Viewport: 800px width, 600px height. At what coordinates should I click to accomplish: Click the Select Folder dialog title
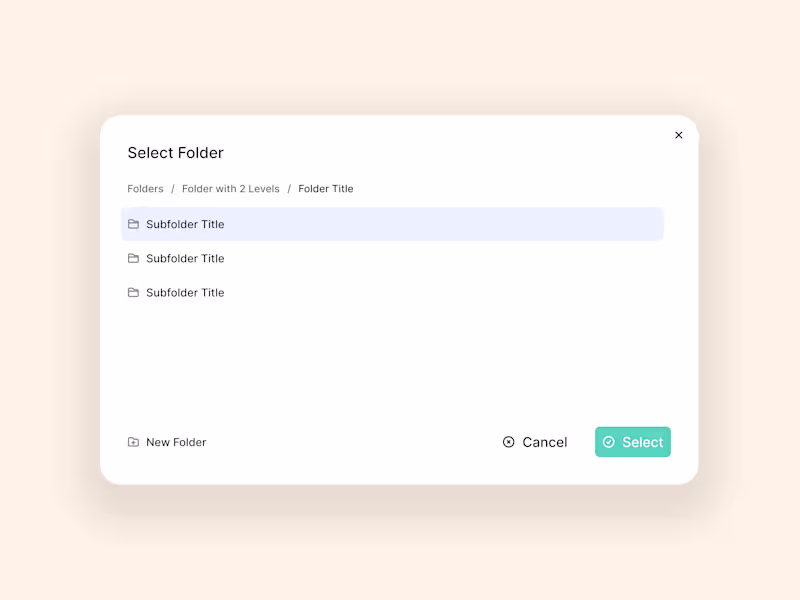coord(175,153)
